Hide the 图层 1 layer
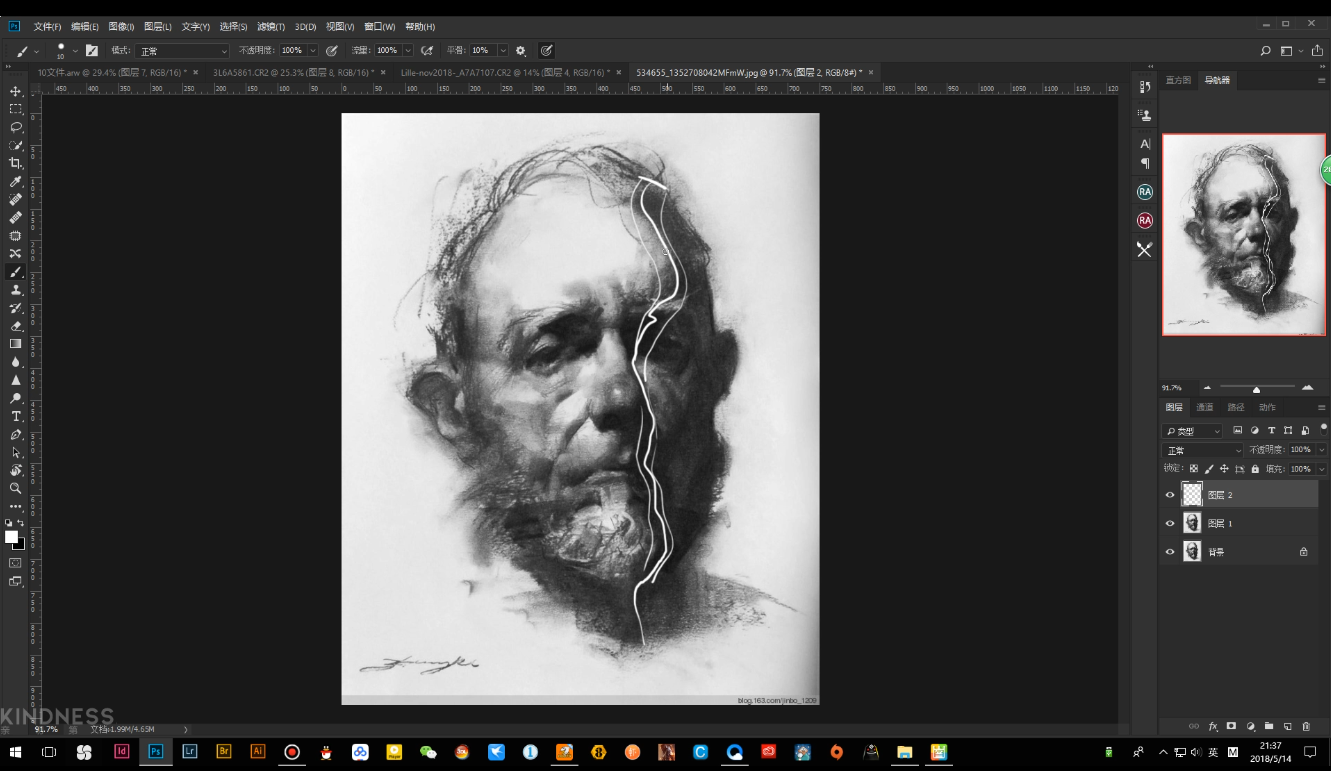 point(1170,523)
